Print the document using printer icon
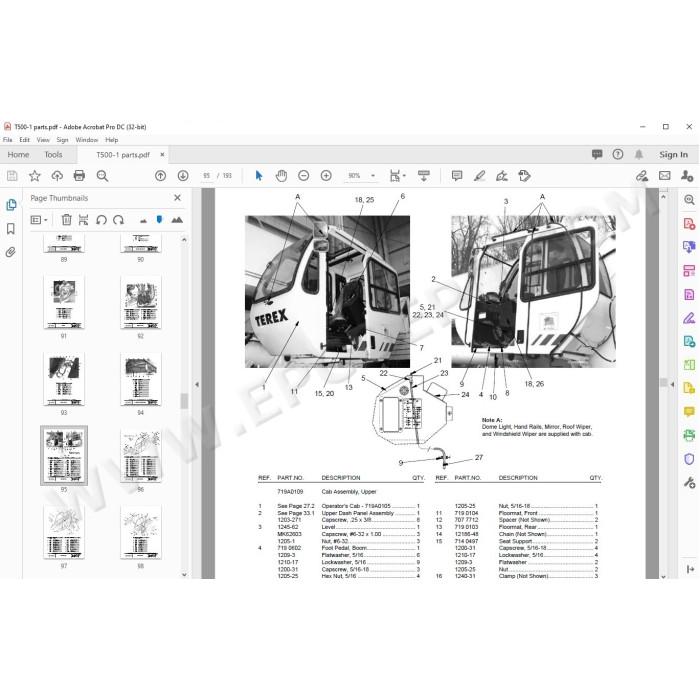700x700 pixels. tap(79, 176)
